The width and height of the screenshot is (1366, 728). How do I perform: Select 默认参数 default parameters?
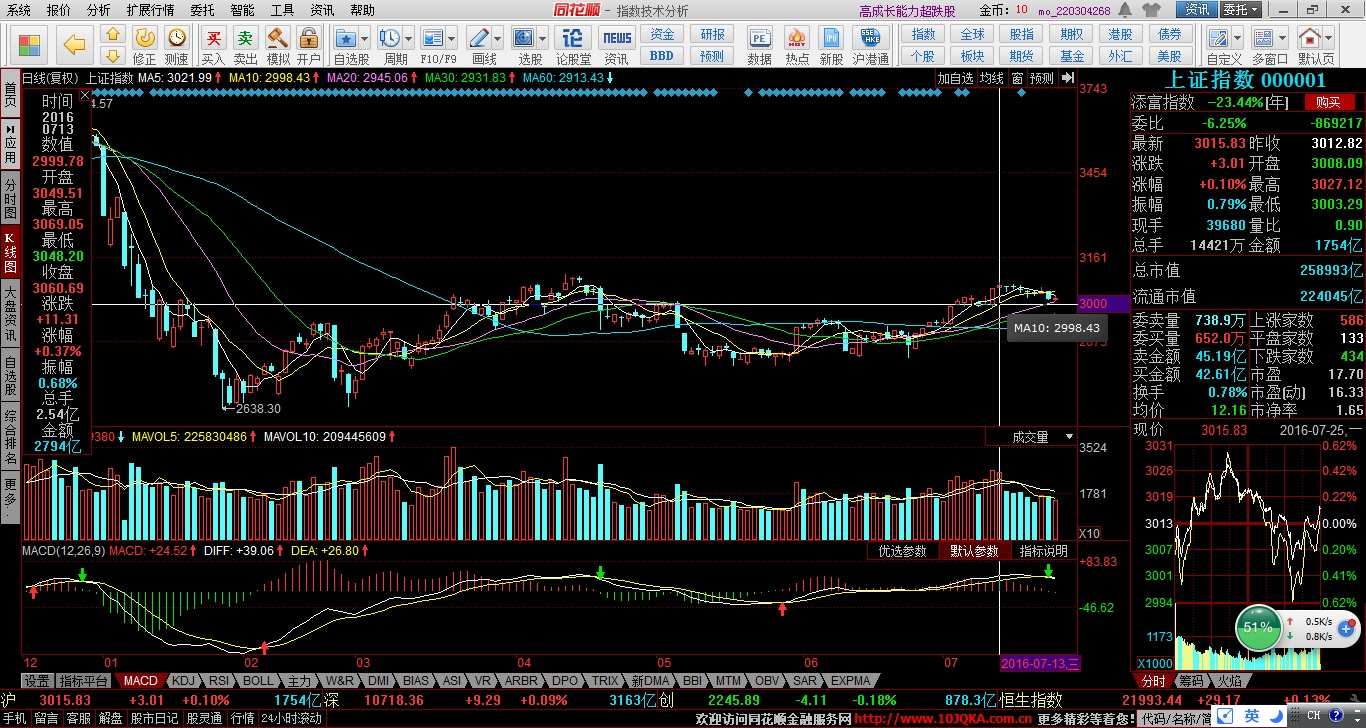tap(974, 551)
